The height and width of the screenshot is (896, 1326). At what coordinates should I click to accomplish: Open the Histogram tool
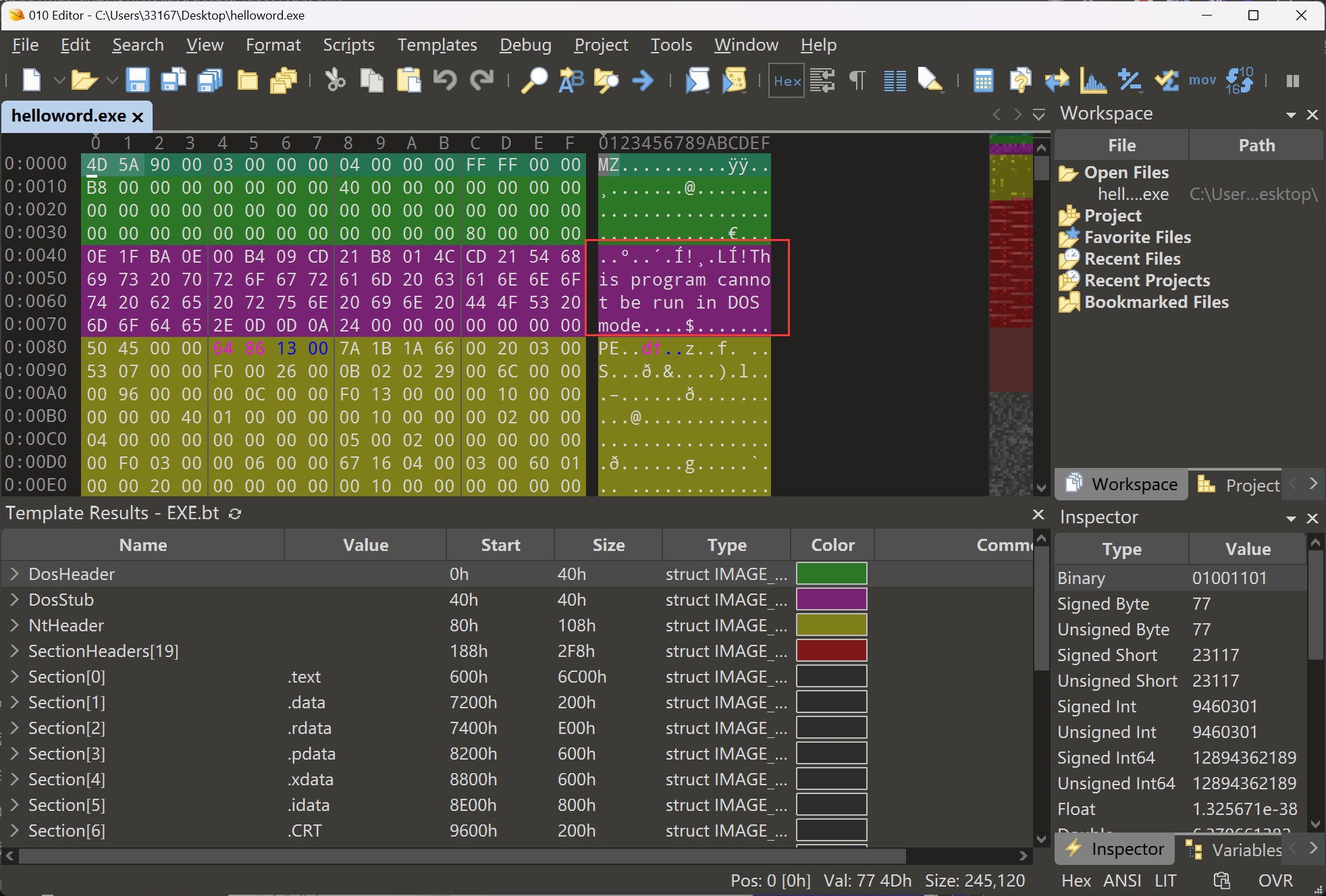point(1093,80)
